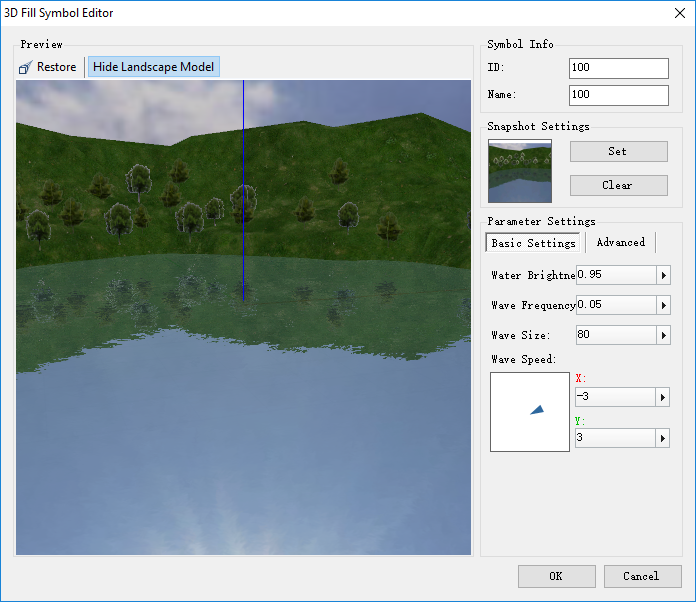This screenshot has width=696, height=602.
Task: Switch to the Advanced tab
Action: click(x=620, y=242)
